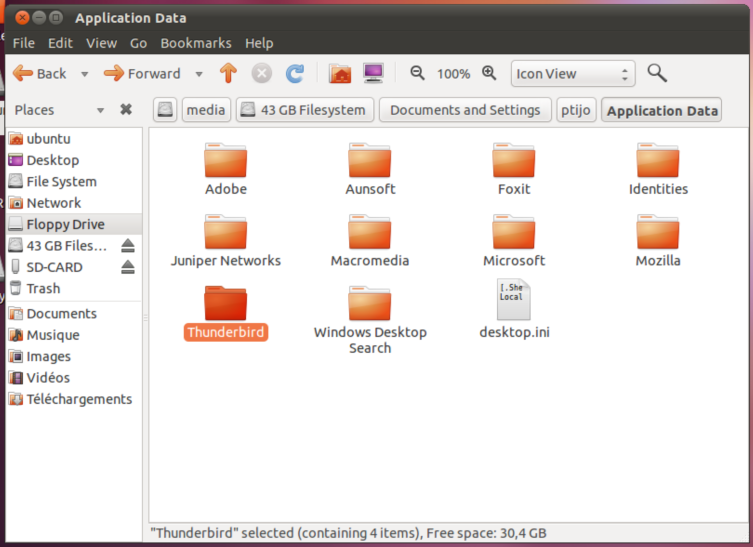Viewport: 753px width, 547px height.
Task: Open Vidéos bookmark in sidebar
Action: point(74,377)
